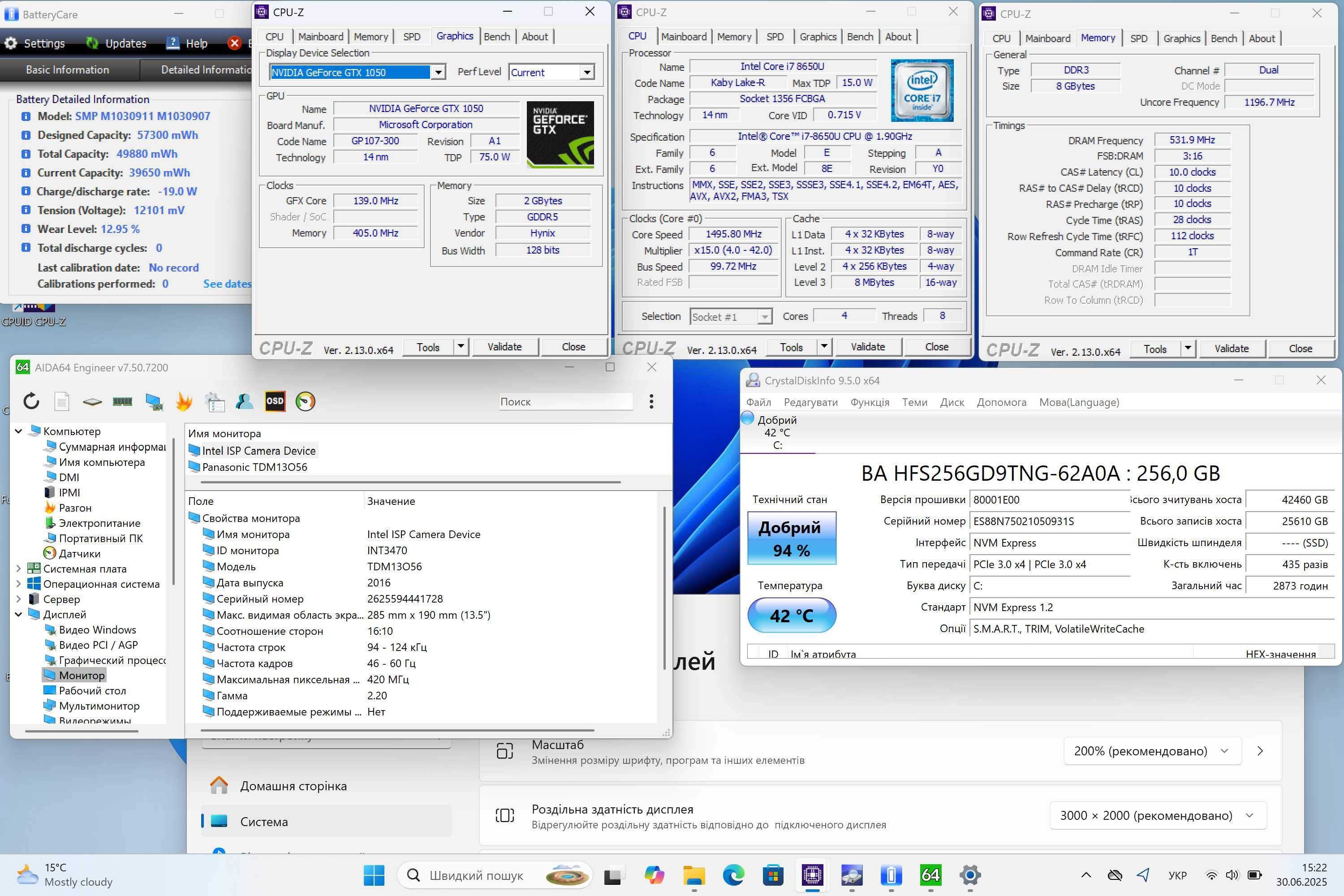Launch Microsoft Edge from taskbar
The width and height of the screenshot is (1344, 896).
[x=733, y=875]
